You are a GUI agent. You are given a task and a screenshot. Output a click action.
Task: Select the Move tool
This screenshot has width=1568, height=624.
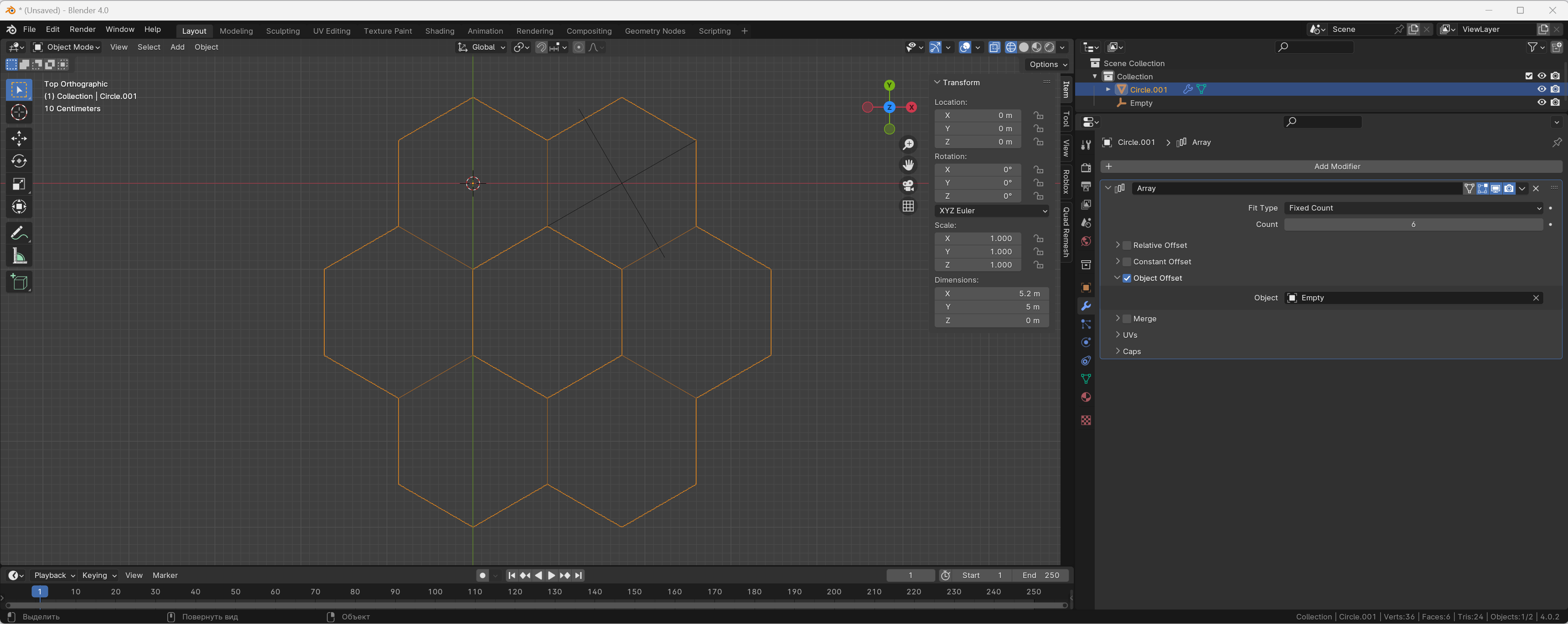point(19,138)
